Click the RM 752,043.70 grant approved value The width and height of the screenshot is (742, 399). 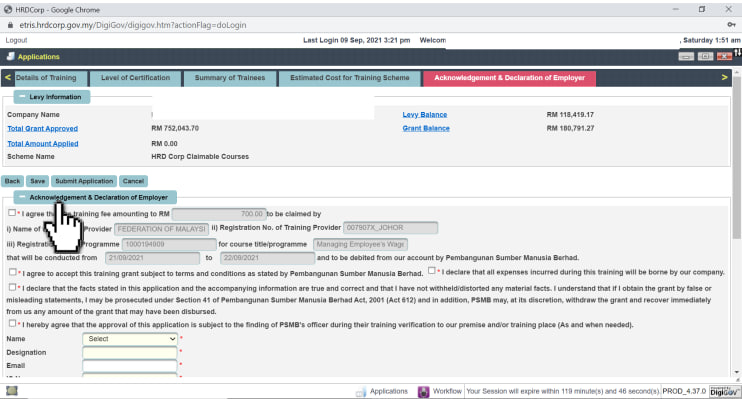click(175, 128)
